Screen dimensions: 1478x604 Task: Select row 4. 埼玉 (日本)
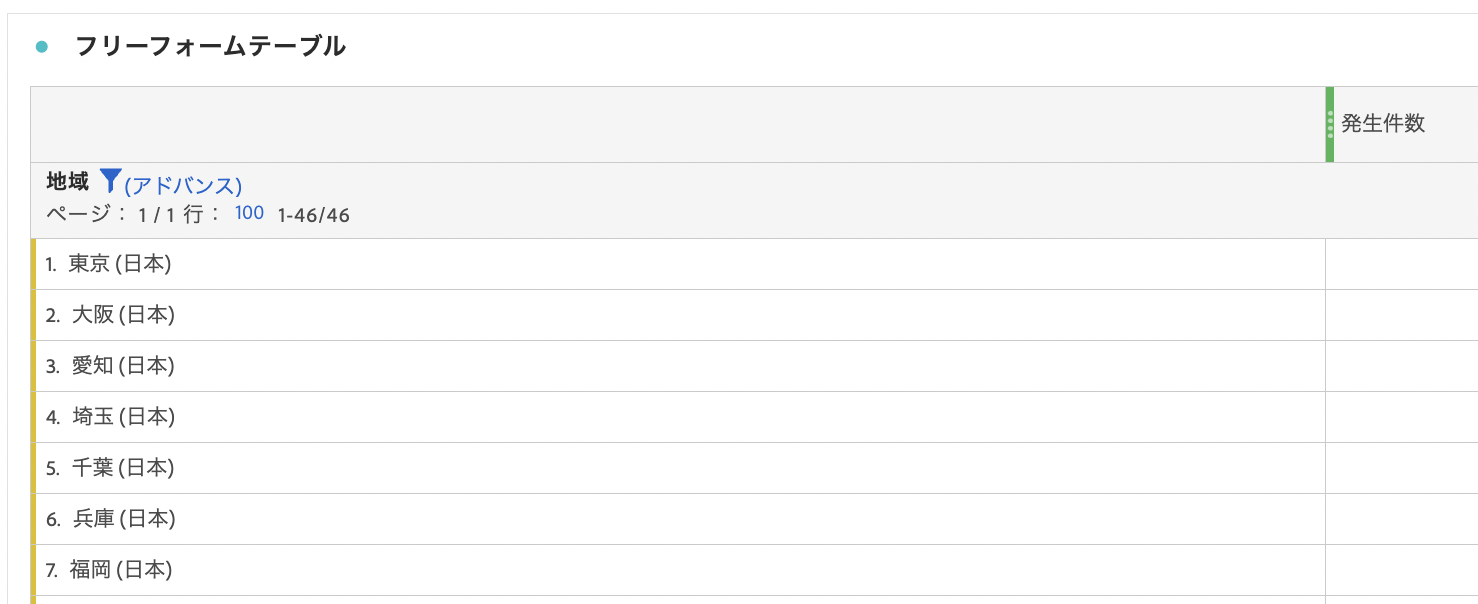(x=680, y=417)
